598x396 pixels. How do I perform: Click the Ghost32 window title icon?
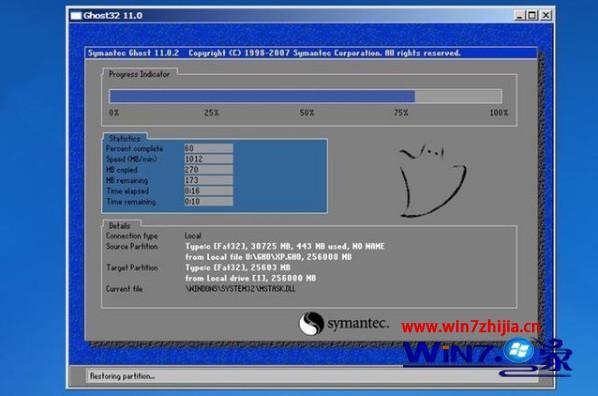(76, 16)
